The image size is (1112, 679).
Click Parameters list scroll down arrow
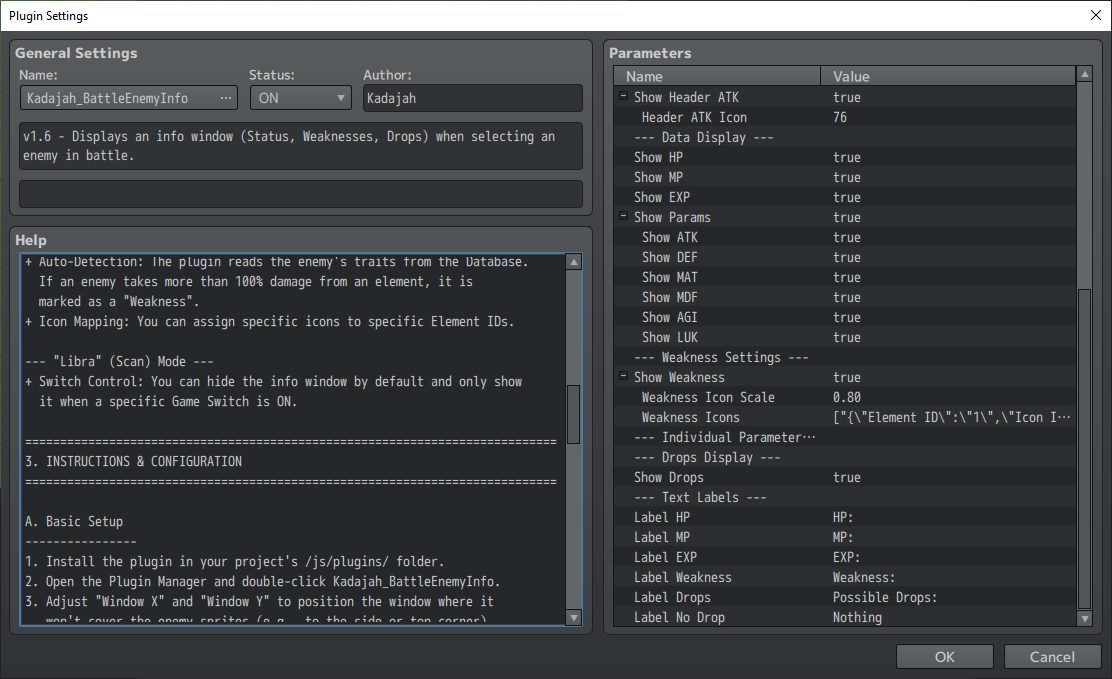1084,618
